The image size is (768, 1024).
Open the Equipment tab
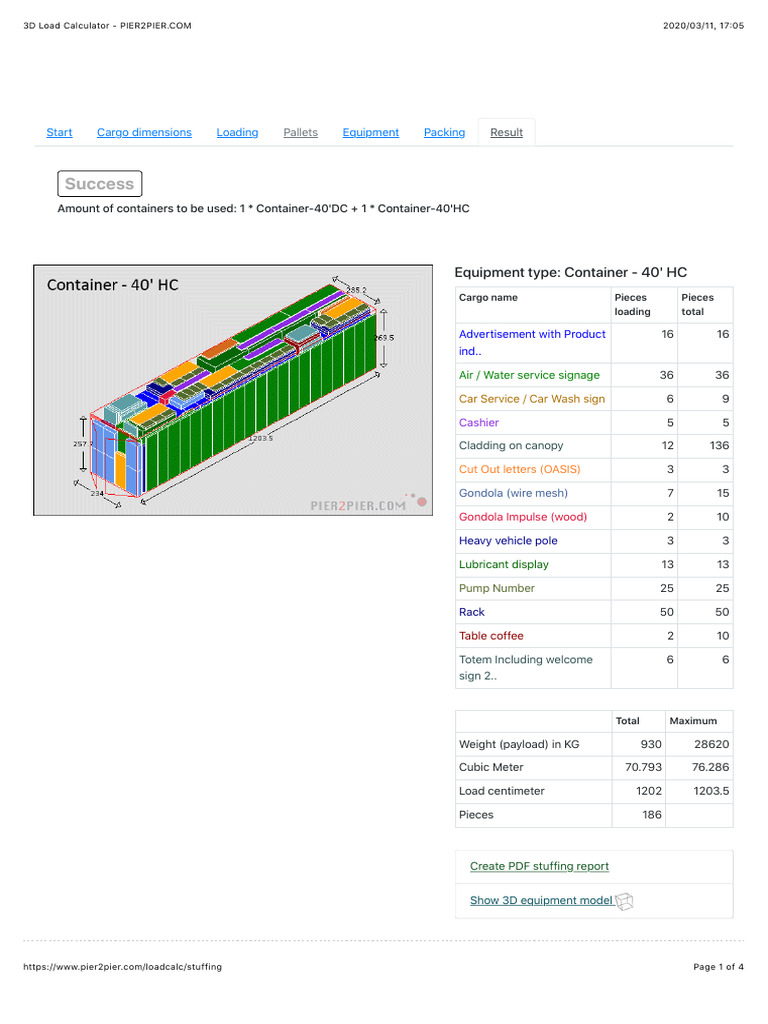370,132
